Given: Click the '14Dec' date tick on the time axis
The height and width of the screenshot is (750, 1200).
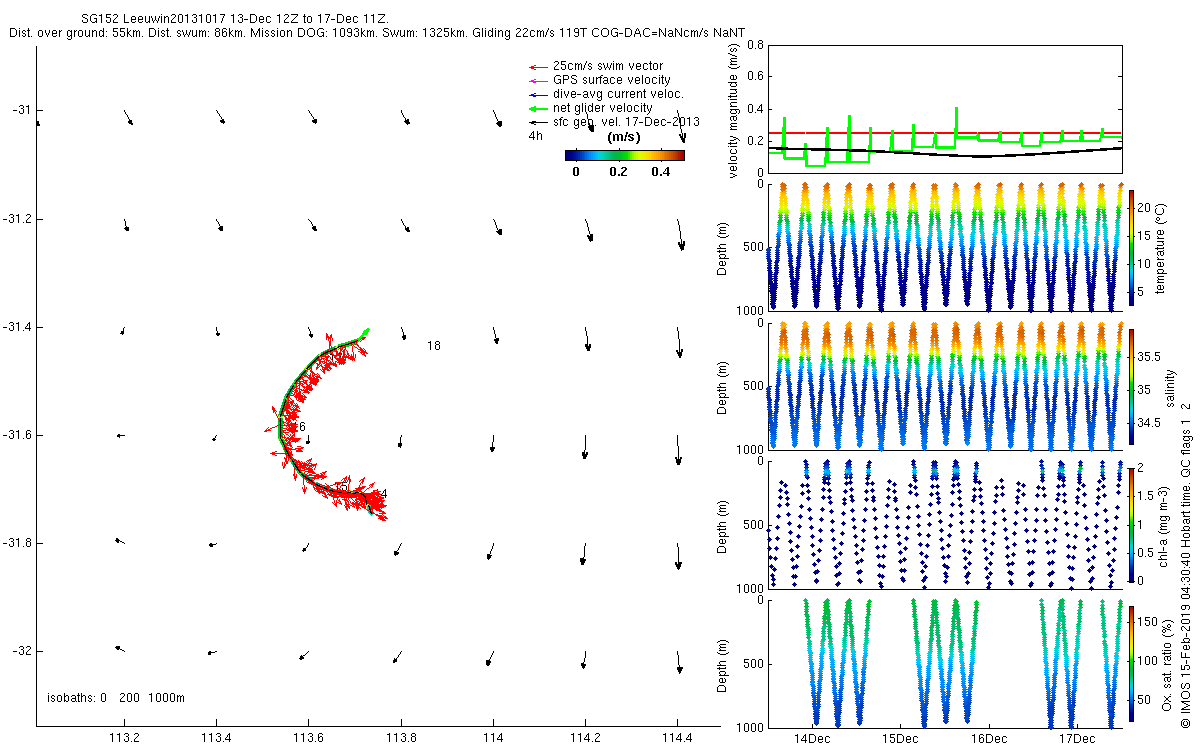Looking at the screenshot, I should pos(812,738).
